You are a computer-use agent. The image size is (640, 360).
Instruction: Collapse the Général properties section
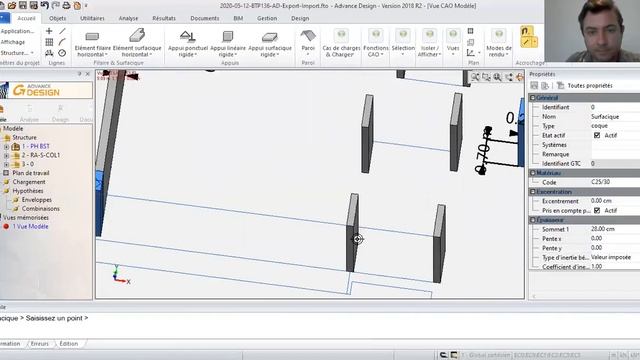533,98
